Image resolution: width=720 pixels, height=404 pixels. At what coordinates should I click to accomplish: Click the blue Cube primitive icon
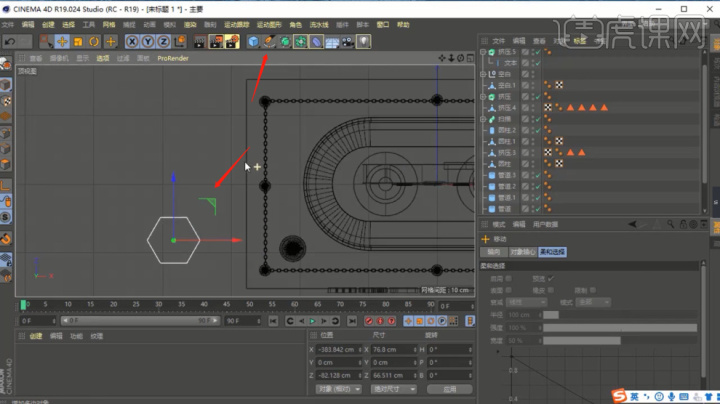253,42
